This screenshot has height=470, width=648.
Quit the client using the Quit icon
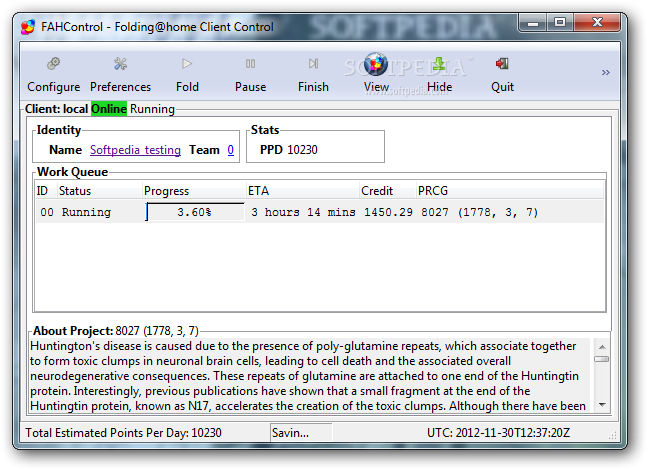[x=502, y=64]
